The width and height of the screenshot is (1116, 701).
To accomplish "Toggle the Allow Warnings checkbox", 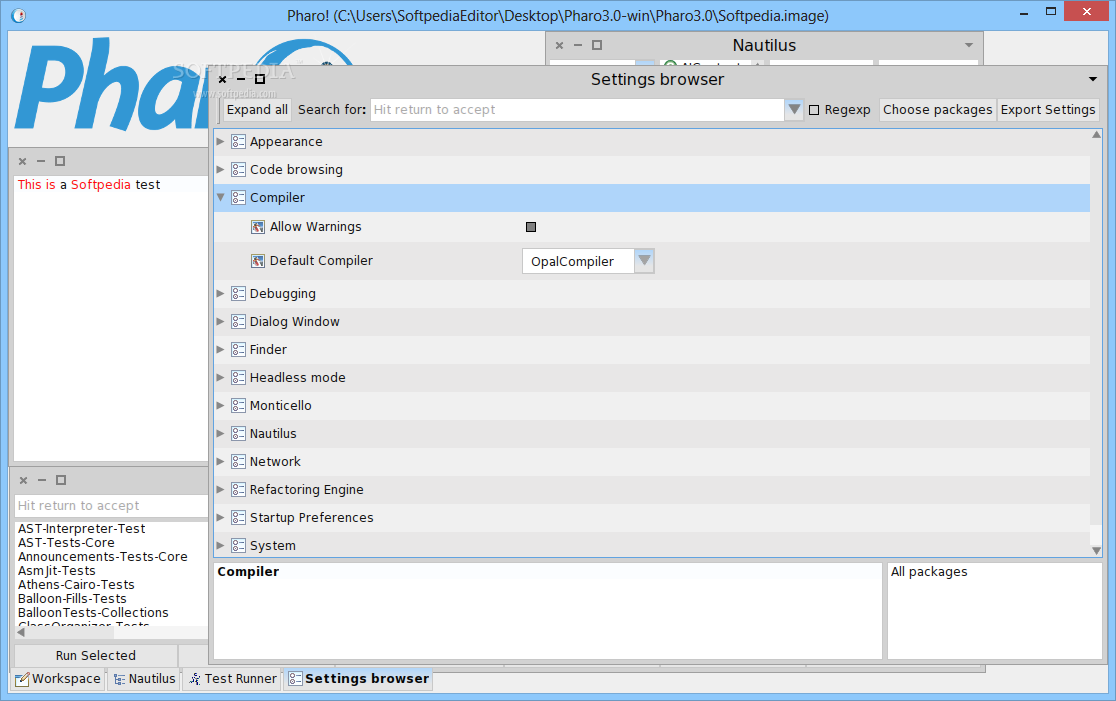I will coord(531,227).
